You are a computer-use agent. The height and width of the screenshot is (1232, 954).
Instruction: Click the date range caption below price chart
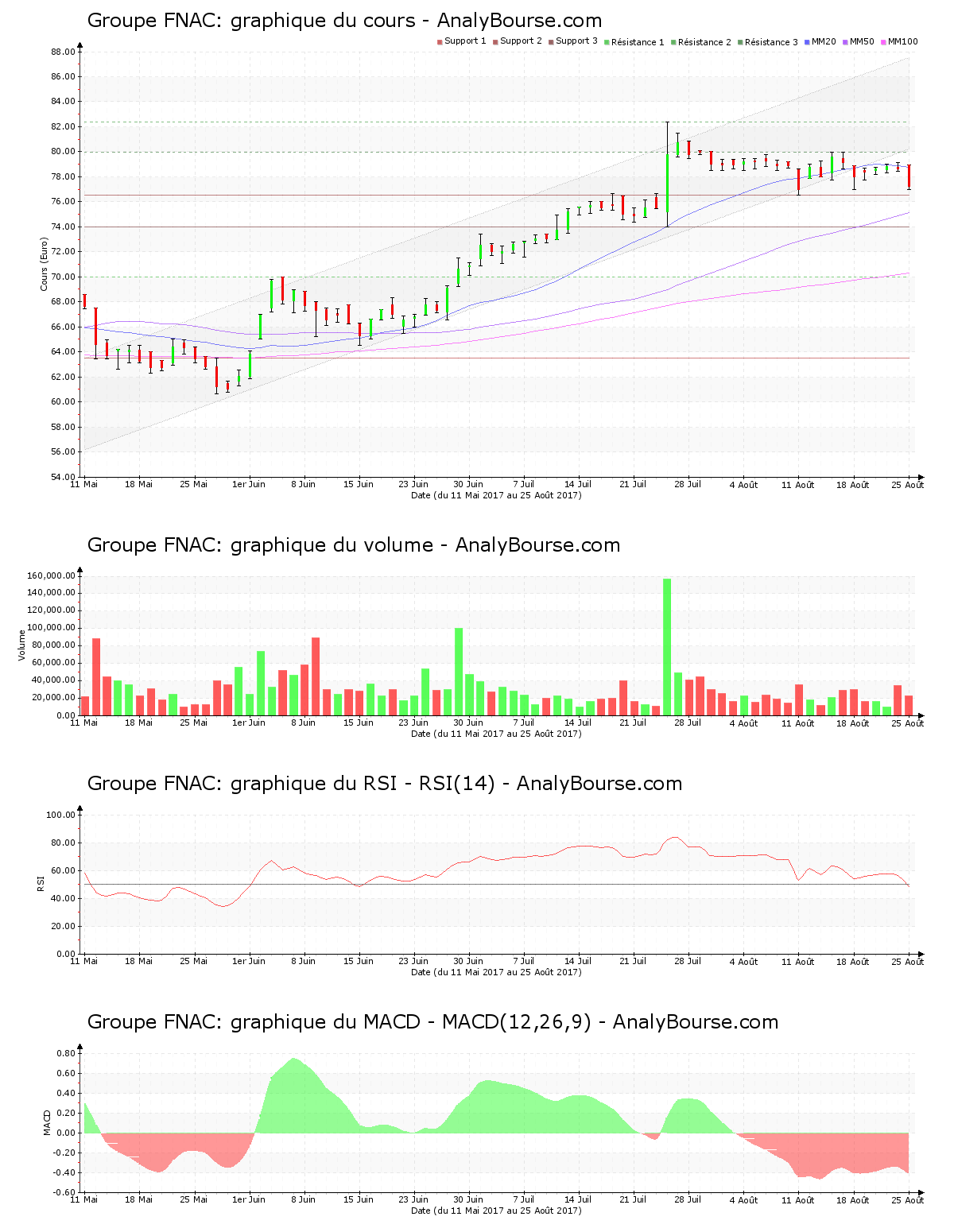tap(496, 495)
